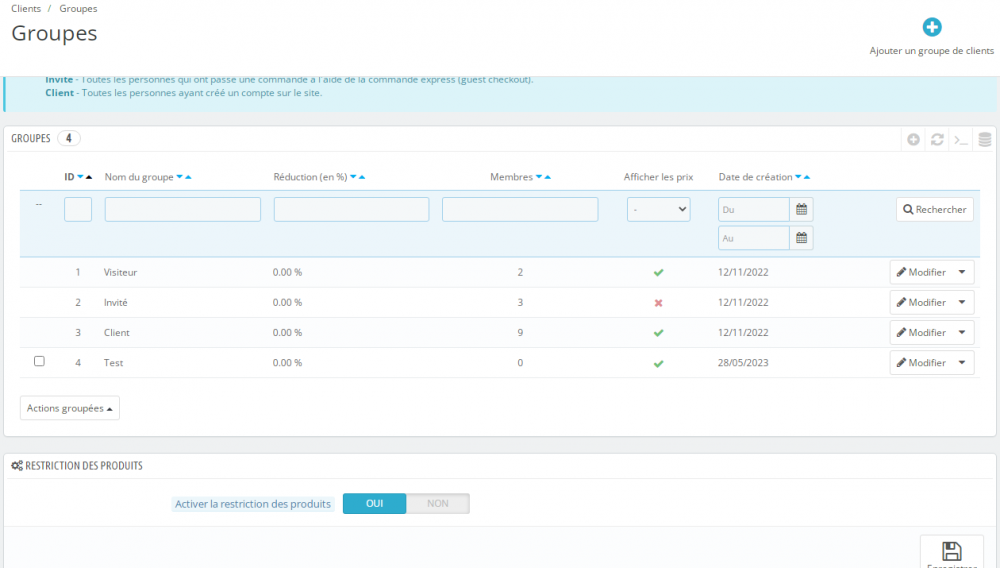Click Rechercher button
Viewport: 1000px width, 568px height.
coord(934,209)
